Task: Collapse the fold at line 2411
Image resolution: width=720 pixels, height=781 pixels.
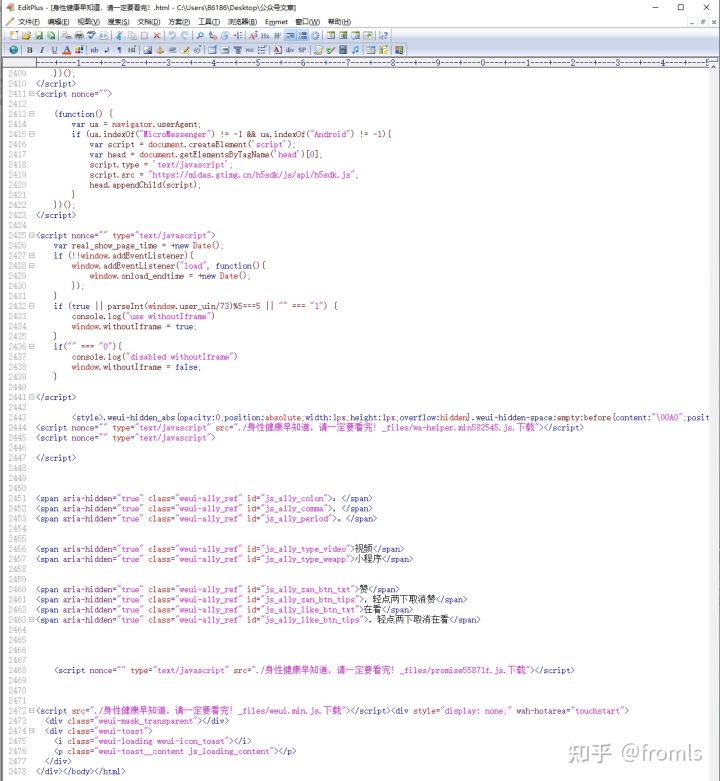Action: [32, 94]
